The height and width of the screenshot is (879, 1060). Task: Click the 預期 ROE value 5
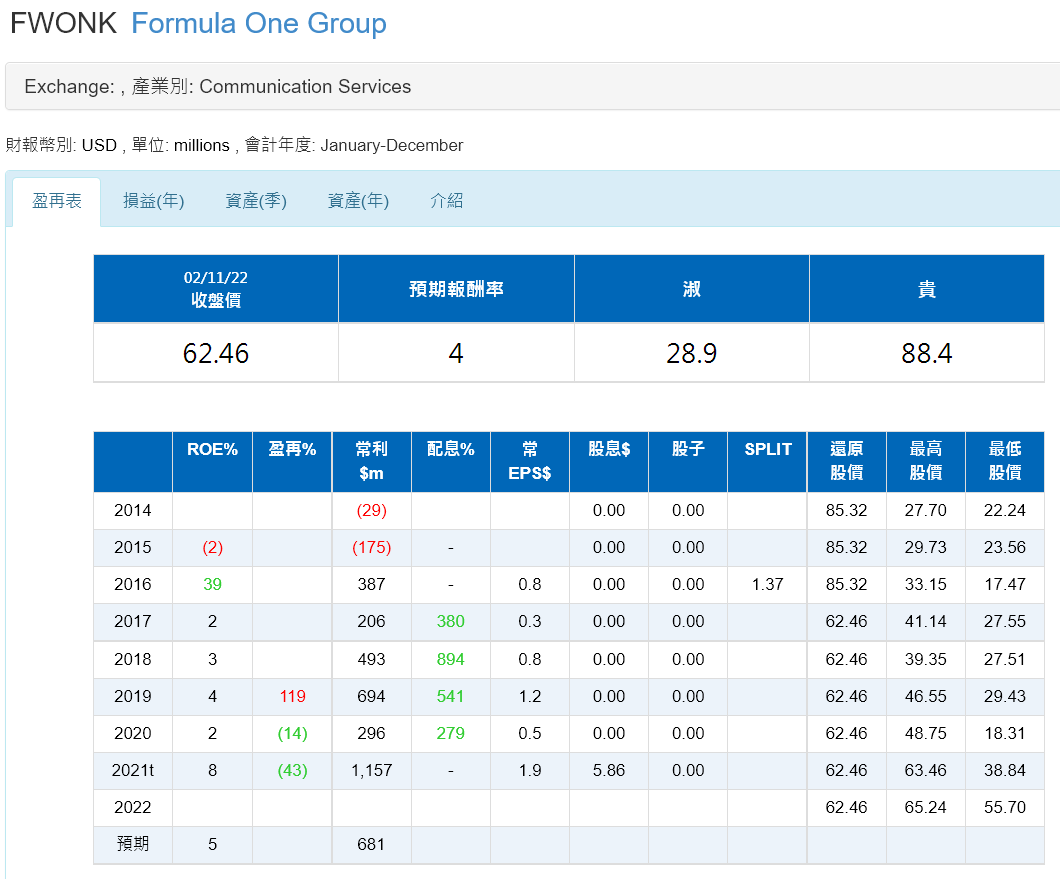click(212, 845)
